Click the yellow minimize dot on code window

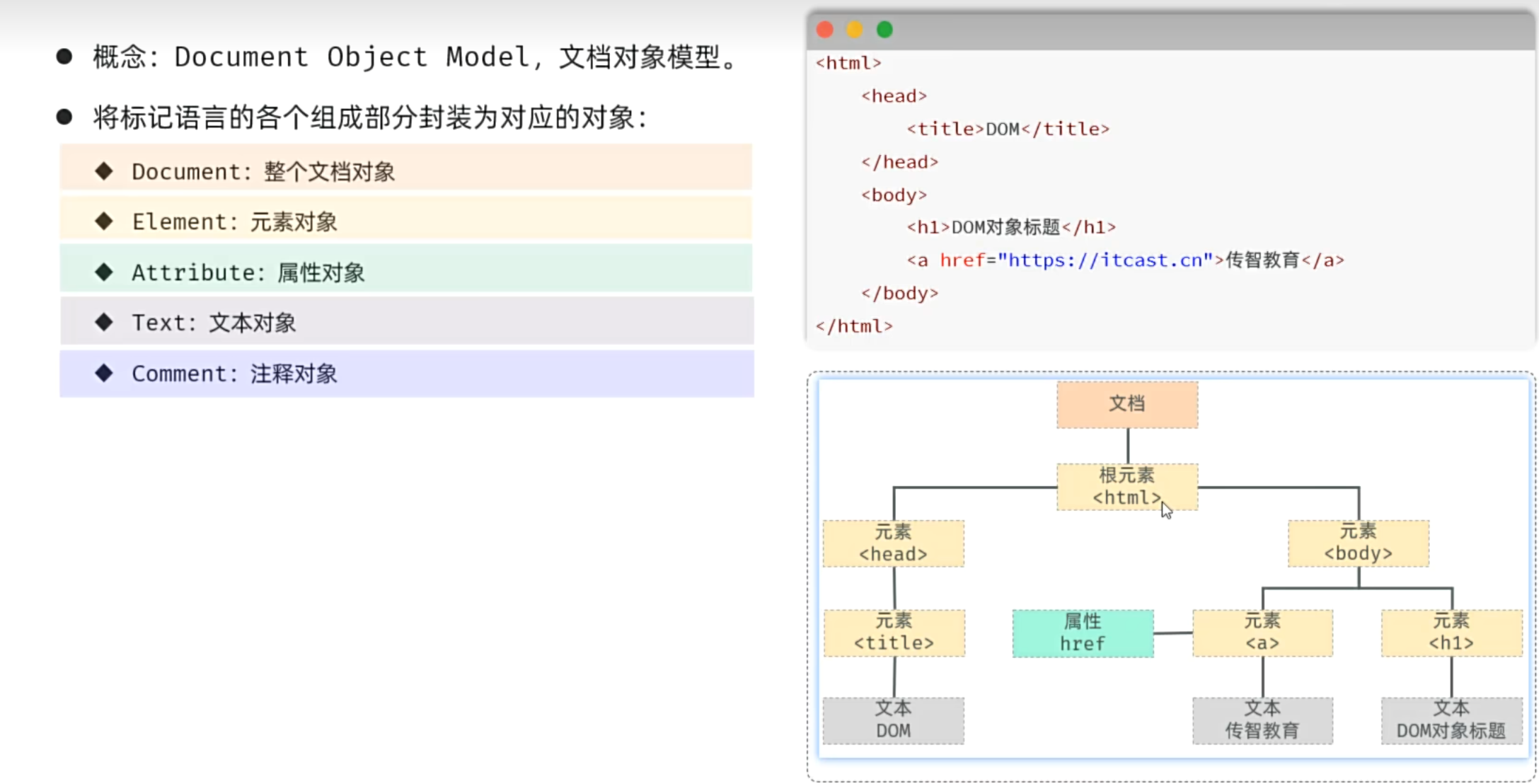[x=855, y=30]
